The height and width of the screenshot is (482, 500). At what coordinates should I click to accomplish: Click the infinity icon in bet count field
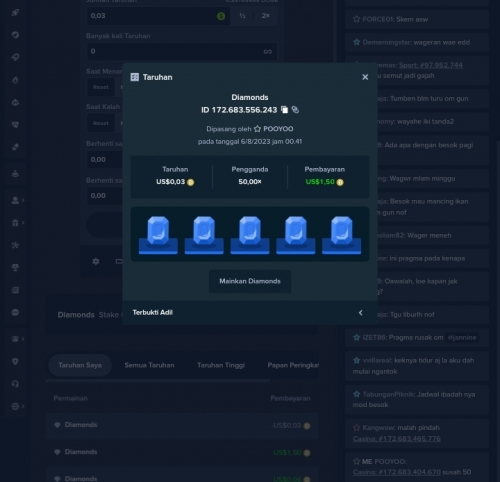coord(268,52)
